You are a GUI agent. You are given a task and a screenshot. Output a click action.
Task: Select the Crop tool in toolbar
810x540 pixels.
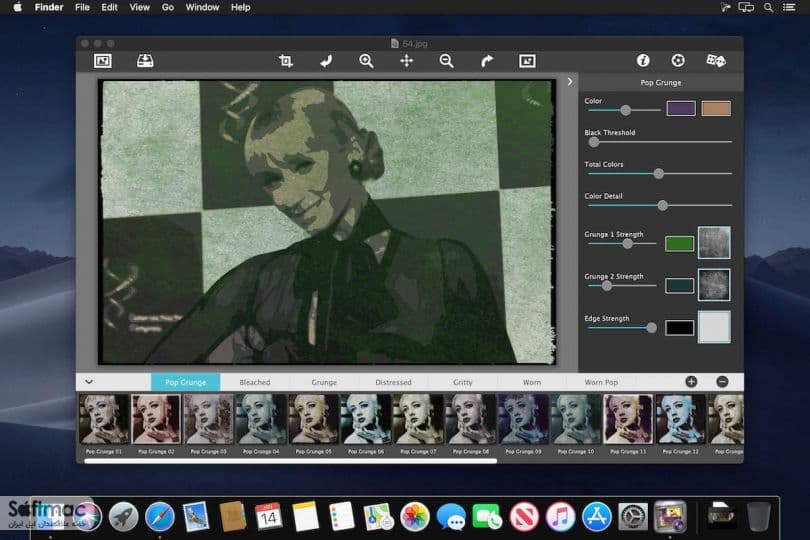[286, 61]
